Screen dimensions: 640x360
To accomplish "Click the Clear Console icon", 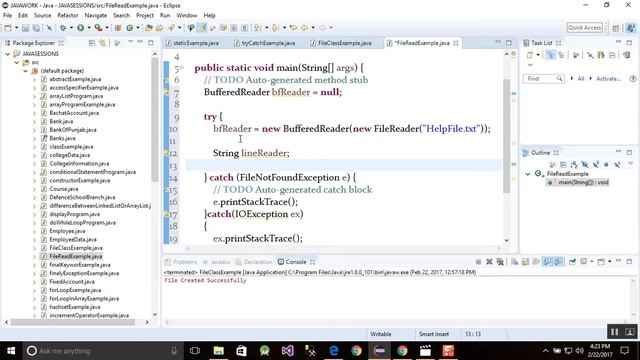I will coord(515,262).
